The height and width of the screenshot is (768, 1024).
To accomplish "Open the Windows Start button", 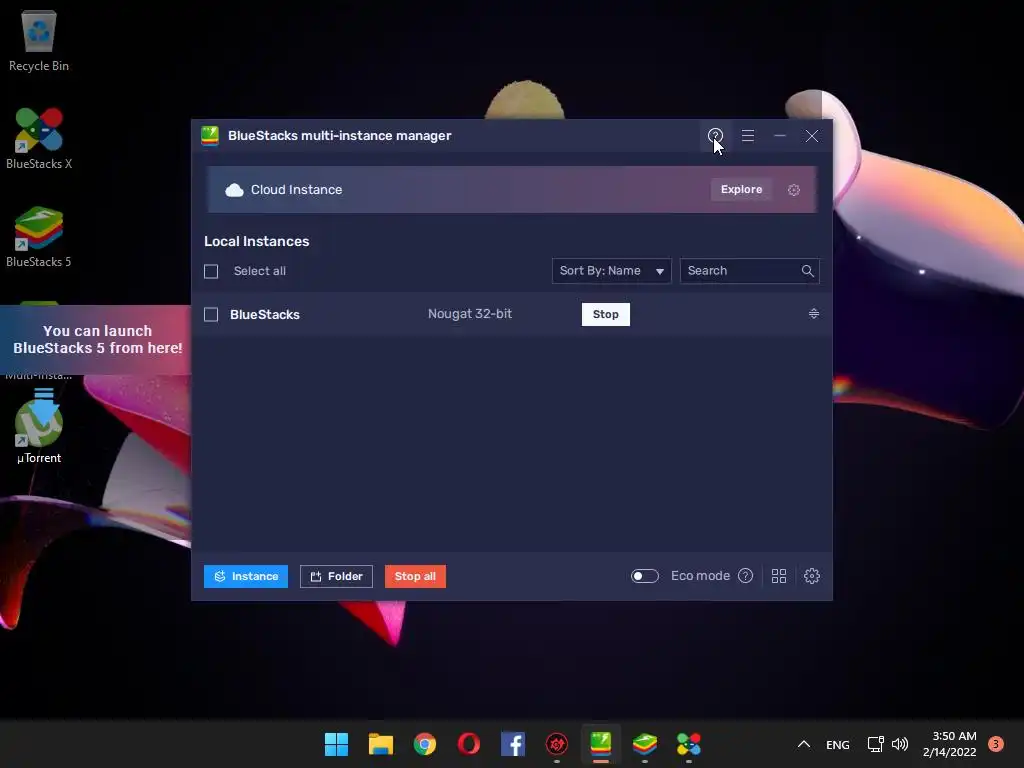I will click(336, 744).
